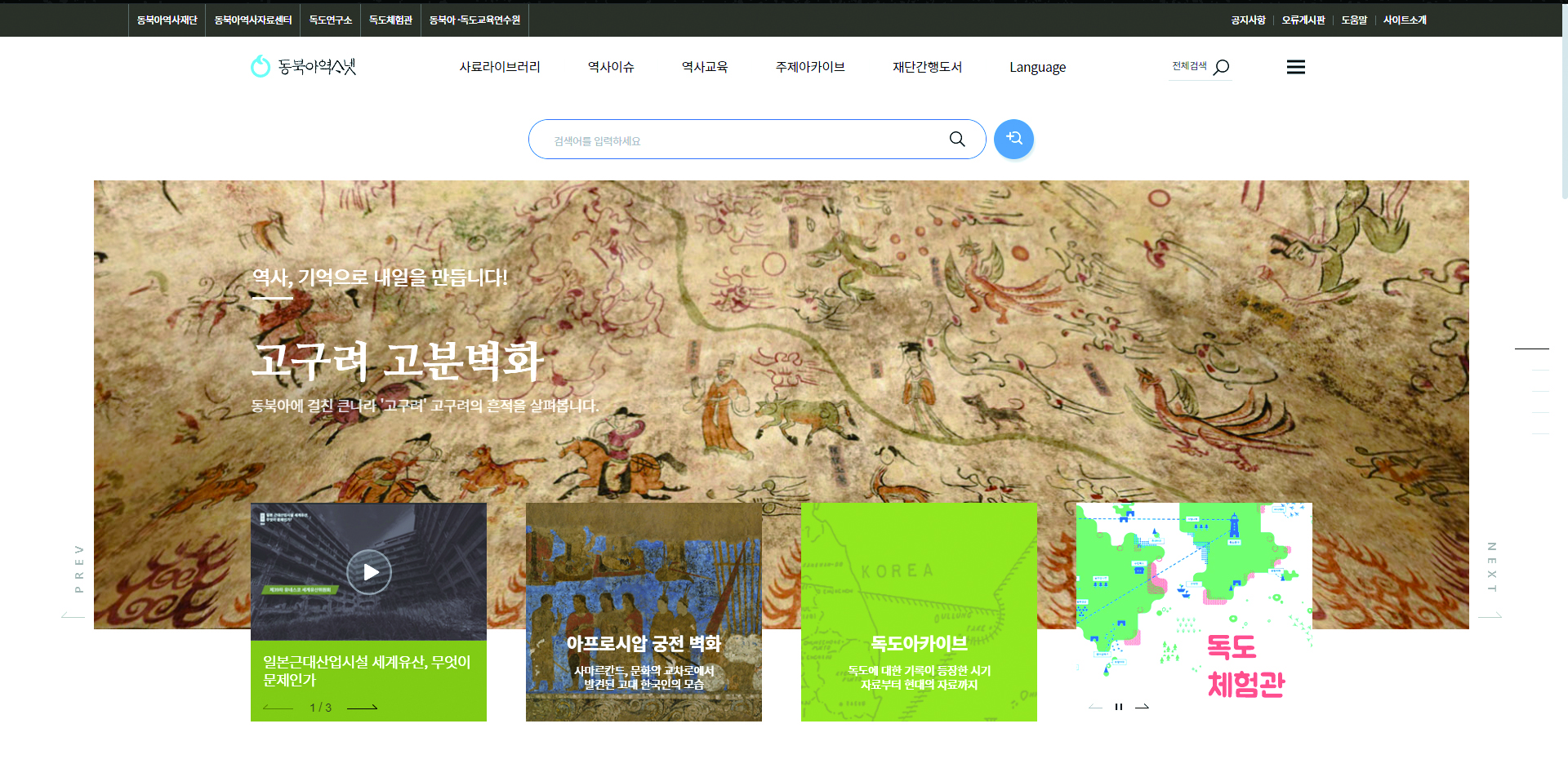Open 역사이슈 menu
This screenshot has width=1568, height=777.
[x=611, y=67]
